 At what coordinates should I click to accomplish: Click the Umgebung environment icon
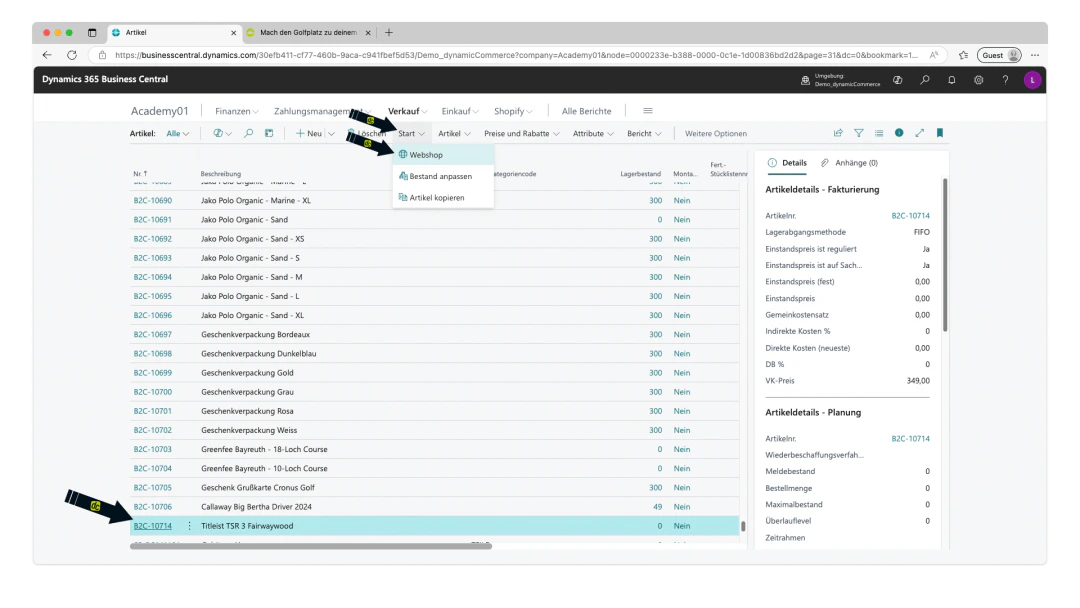click(805, 80)
